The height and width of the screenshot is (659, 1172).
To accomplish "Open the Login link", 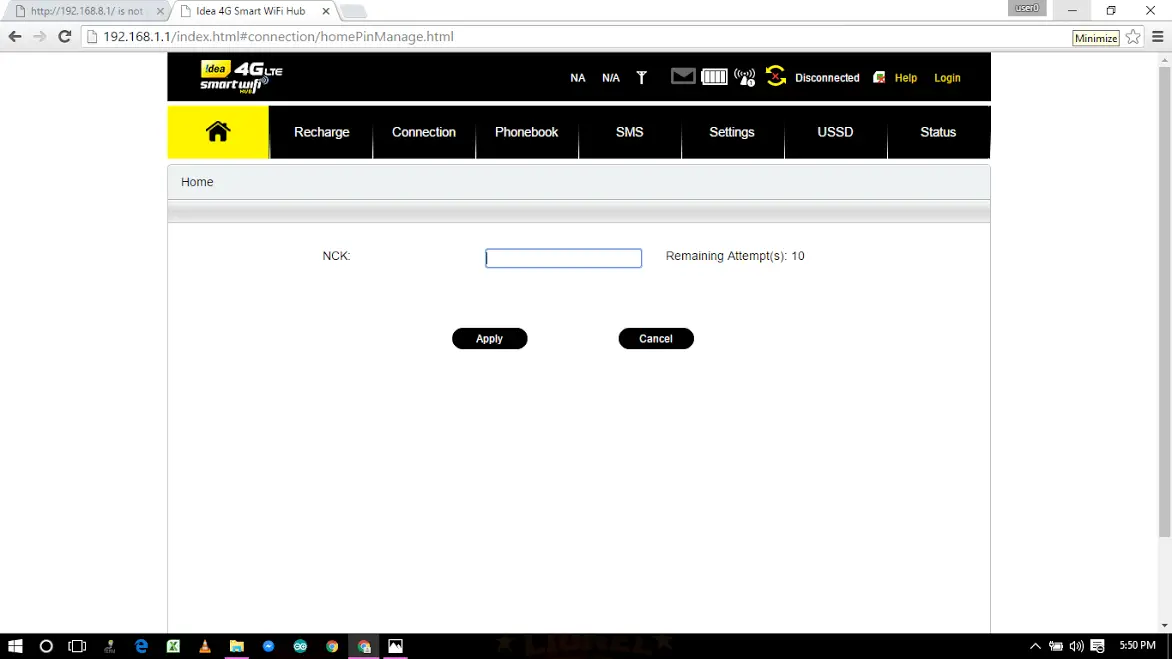I will coord(947,78).
